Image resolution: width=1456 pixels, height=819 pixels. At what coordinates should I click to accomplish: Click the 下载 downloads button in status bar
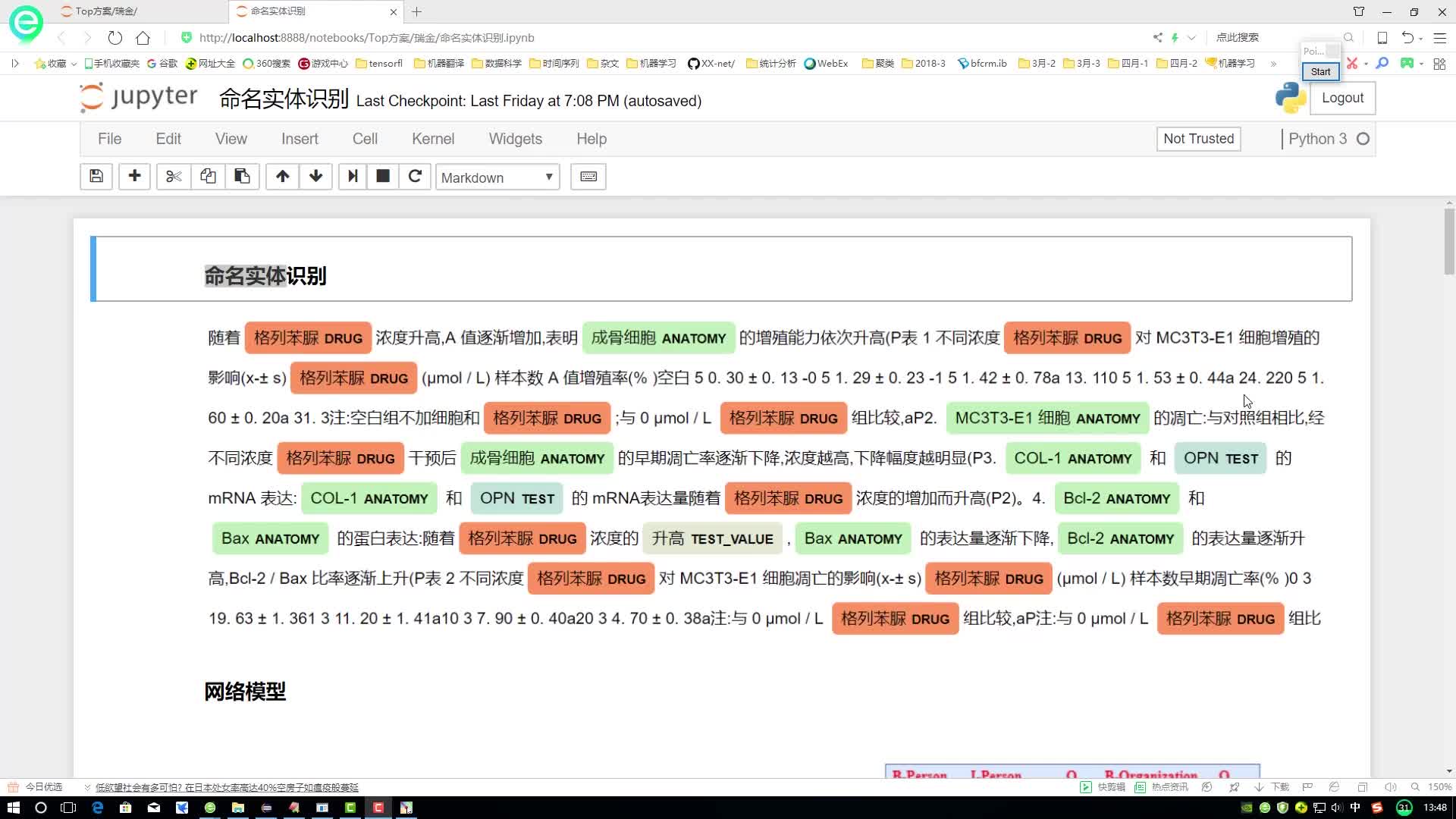1272,787
